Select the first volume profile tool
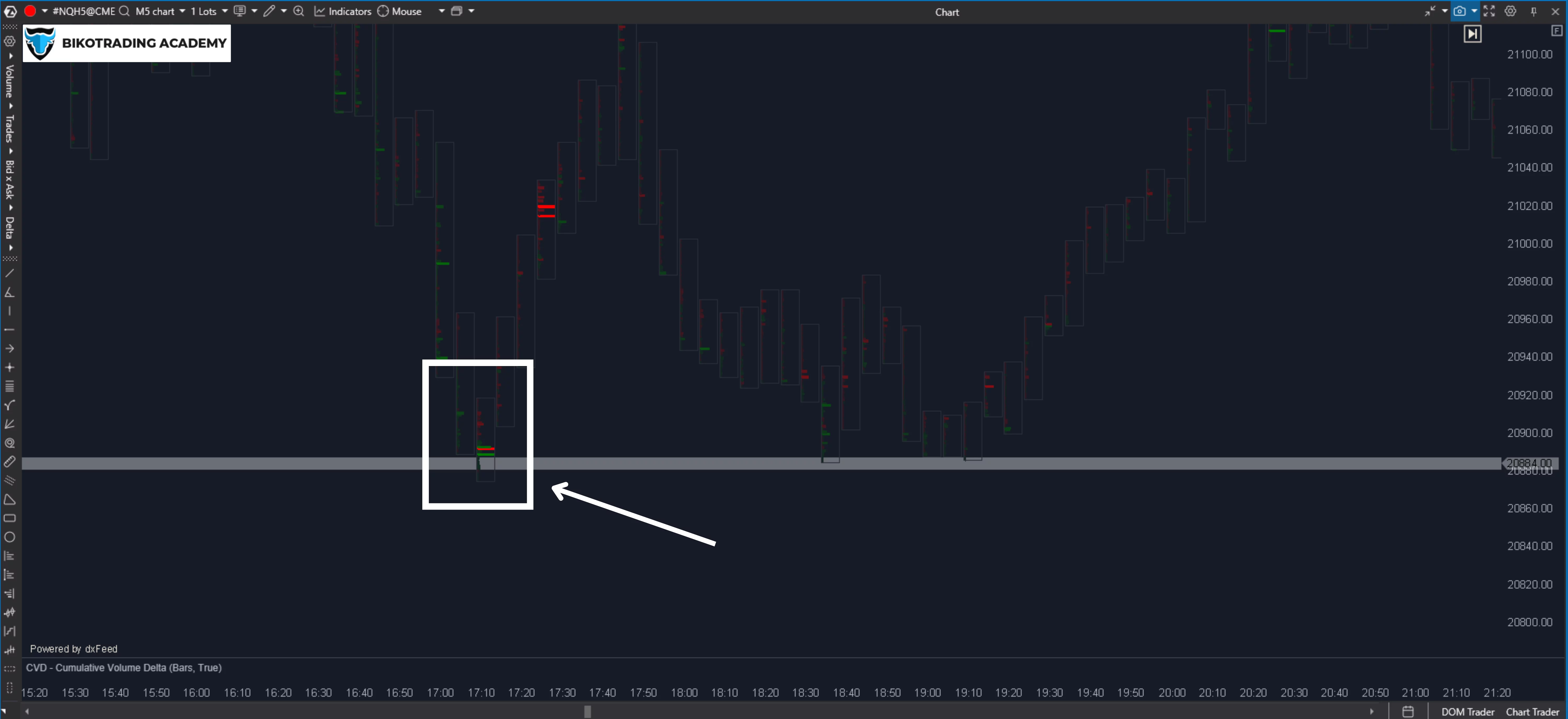 10,556
